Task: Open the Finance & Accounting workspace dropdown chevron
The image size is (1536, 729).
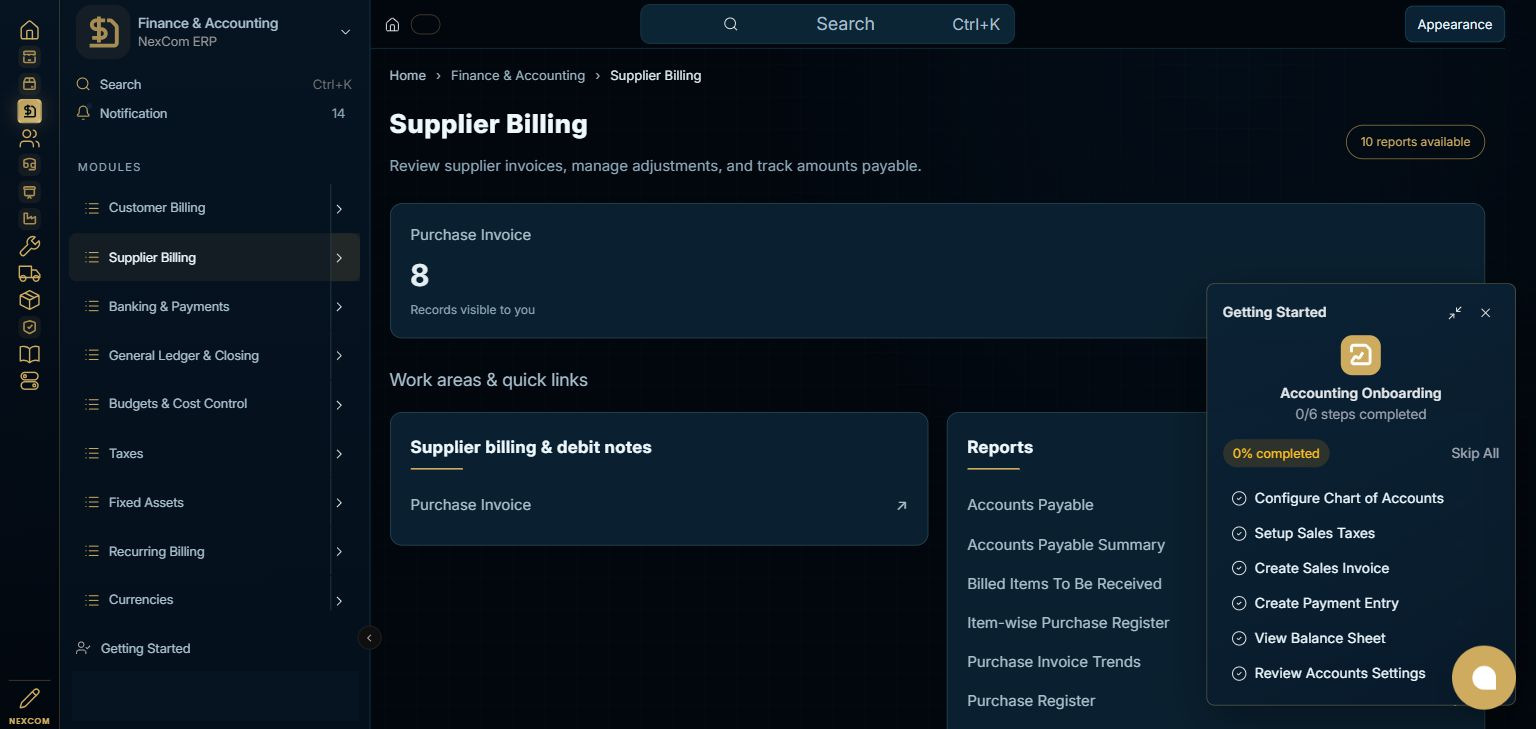Action: (345, 32)
